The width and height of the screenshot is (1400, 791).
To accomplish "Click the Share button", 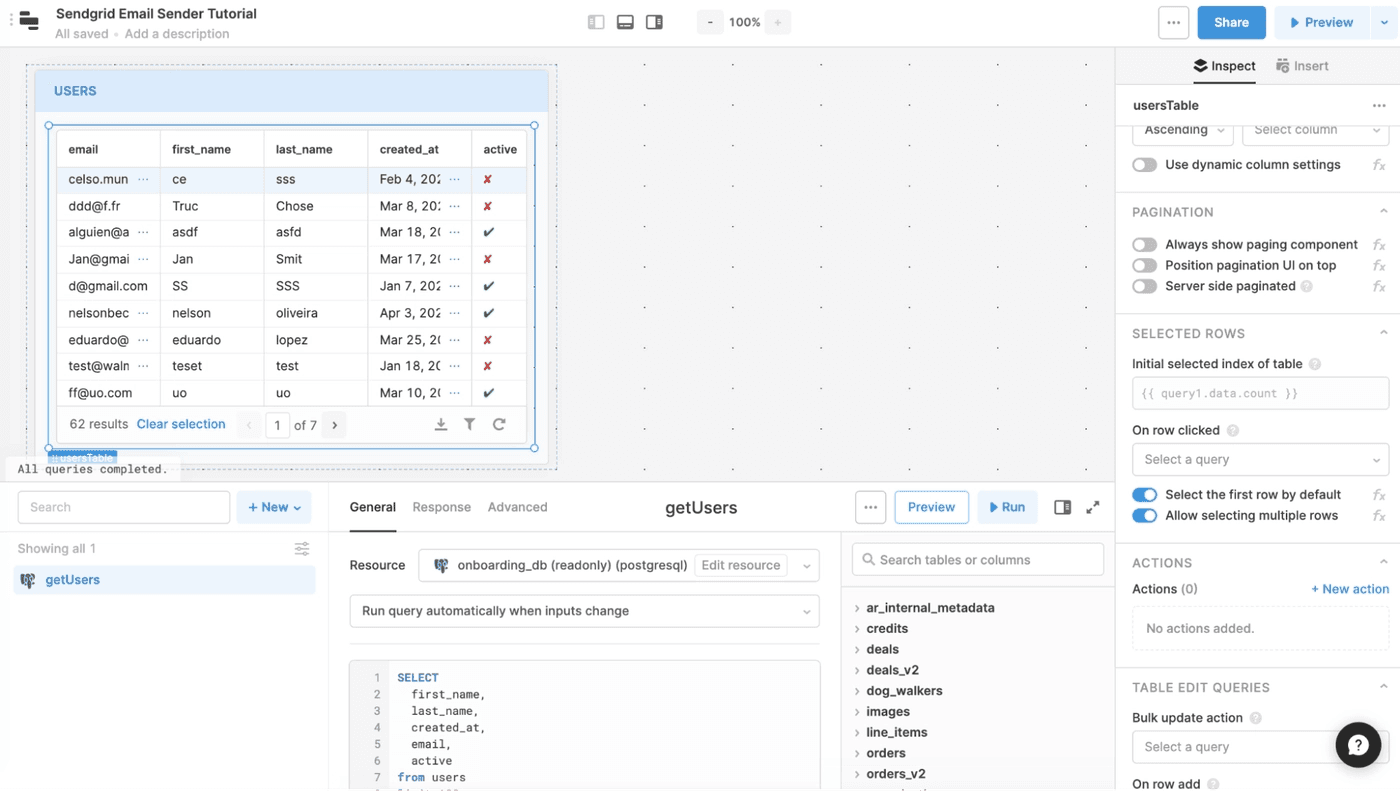I will coord(1231,22).
